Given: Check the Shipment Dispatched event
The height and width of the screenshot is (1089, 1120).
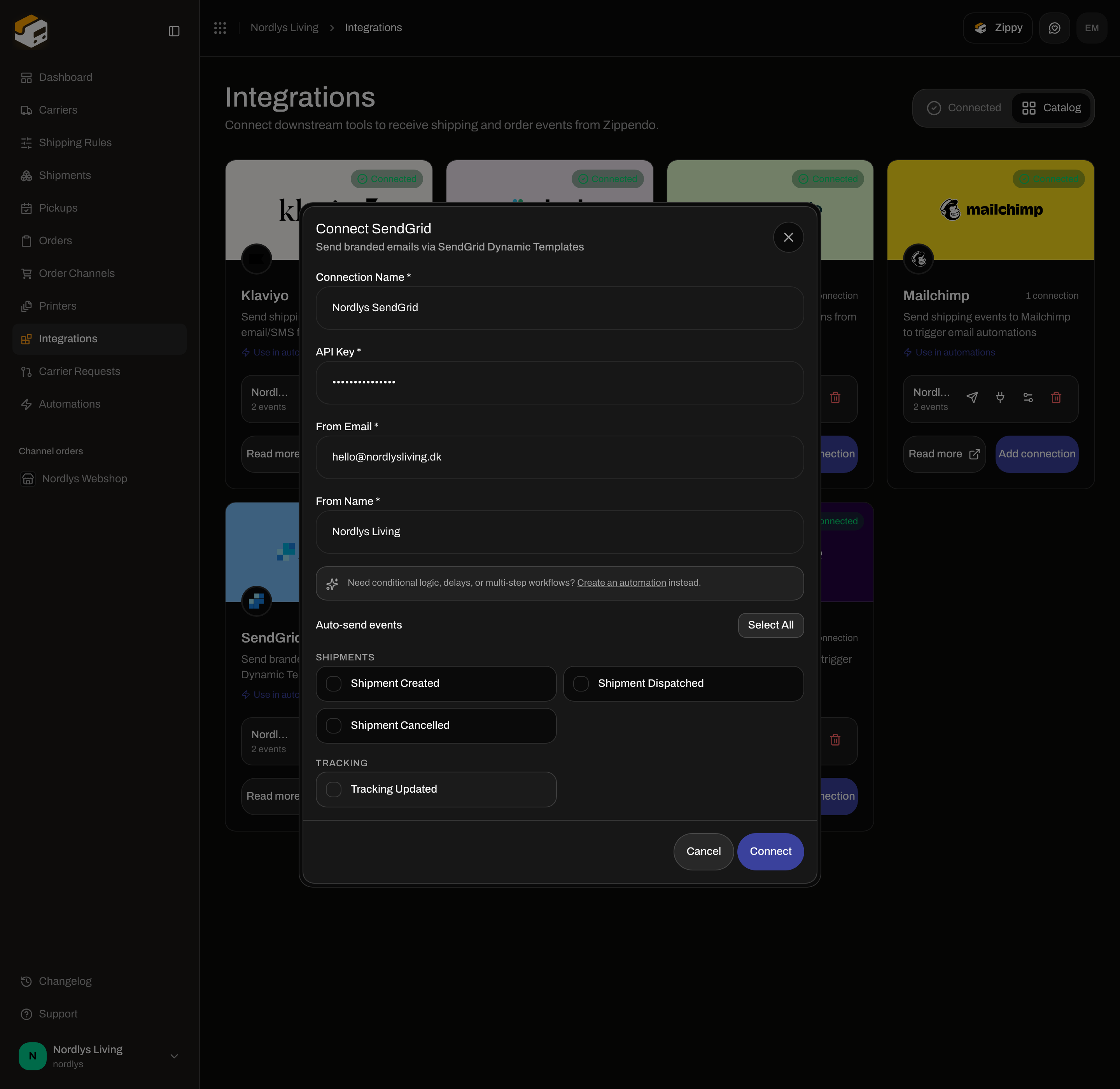Looking at the screenshot, I should [683, 683].
